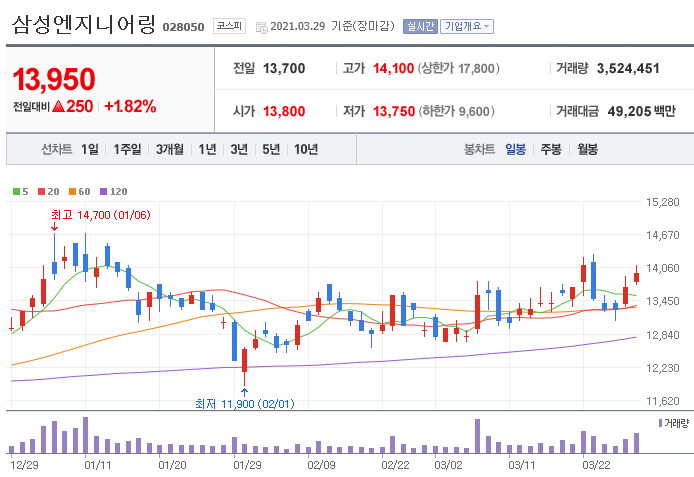
Task: Click the 02/22 date axis label
Action: coord(395,465)
